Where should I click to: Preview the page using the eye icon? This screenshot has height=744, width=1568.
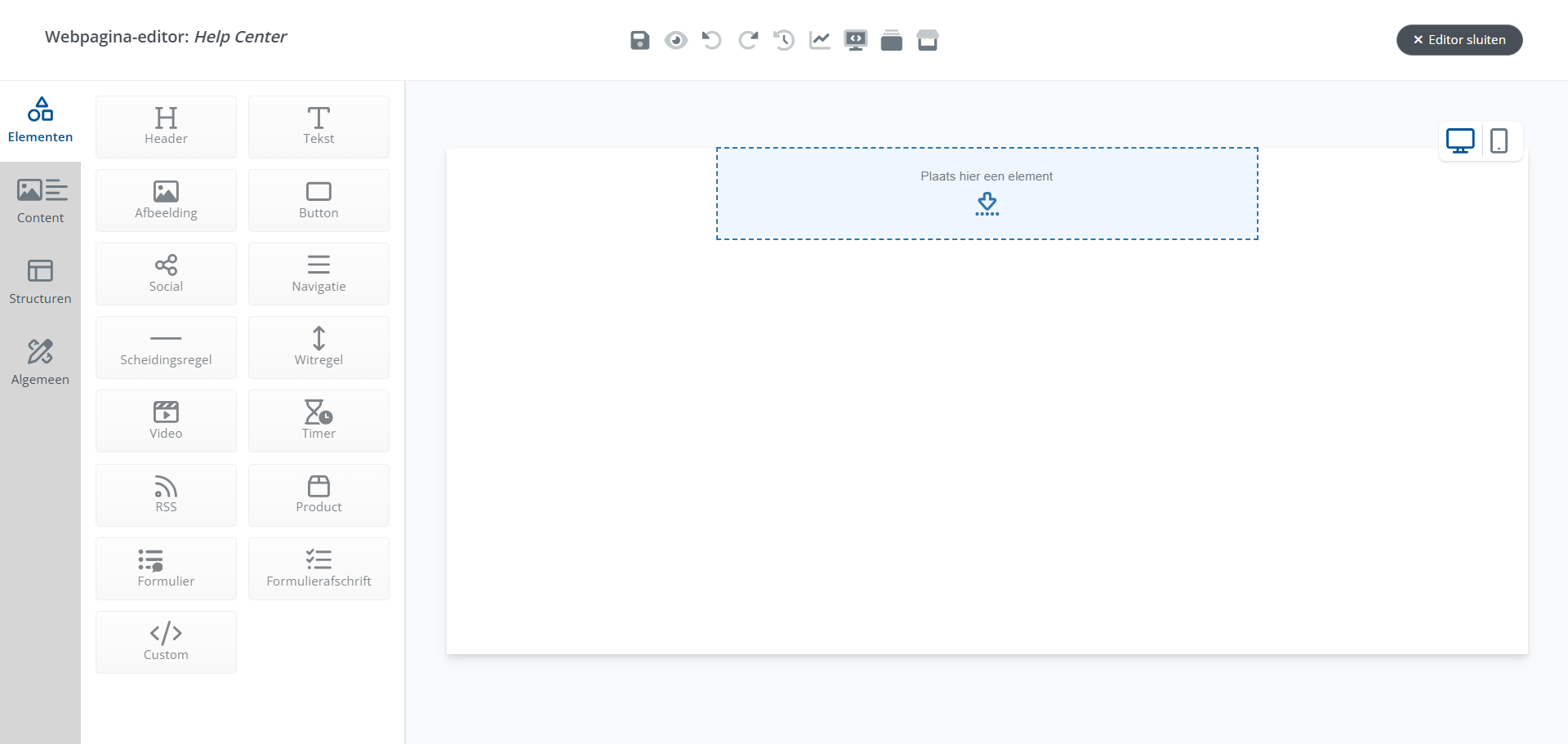(675, 40)
